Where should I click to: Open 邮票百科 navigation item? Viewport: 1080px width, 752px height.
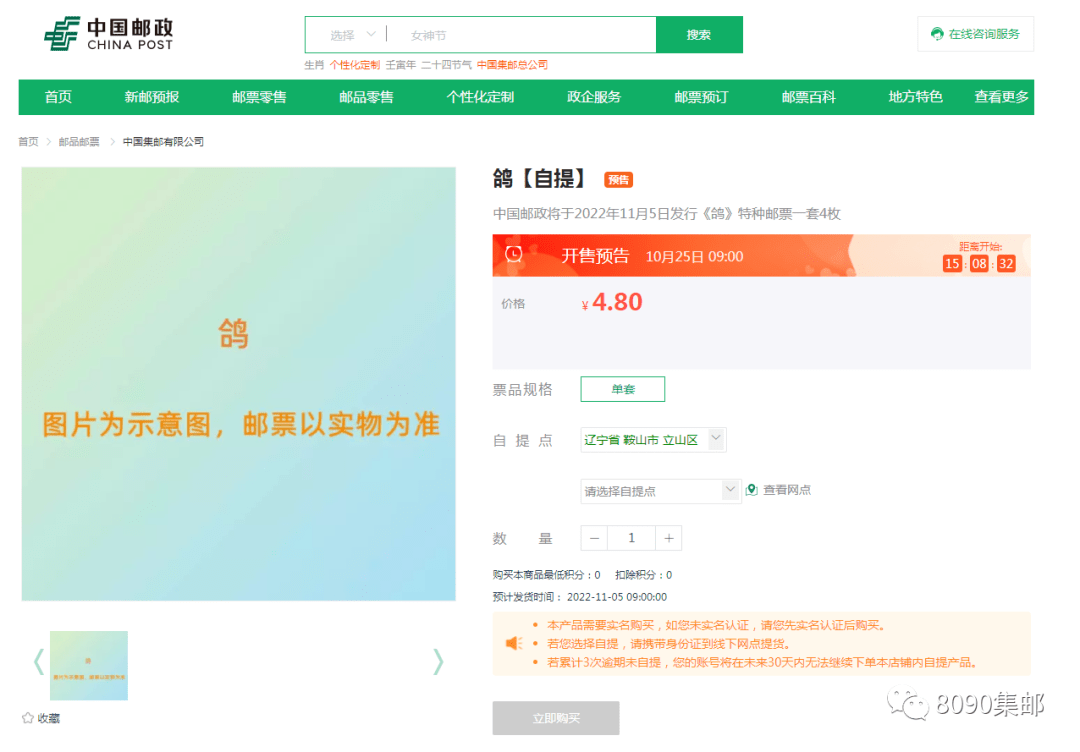pos(809,97)
